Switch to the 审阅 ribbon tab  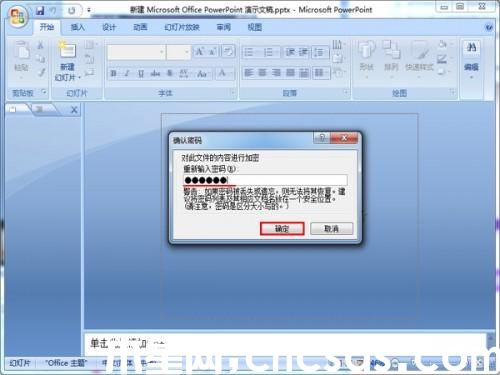click(x=223, y=27)
